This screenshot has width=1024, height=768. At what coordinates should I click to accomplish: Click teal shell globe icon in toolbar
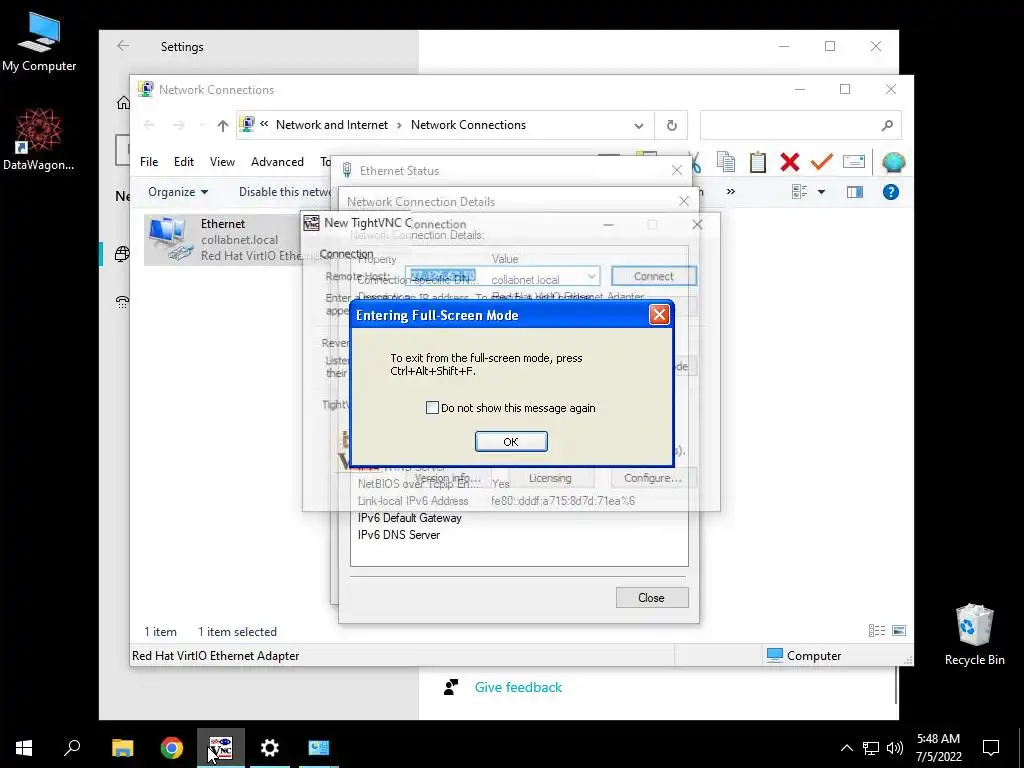click(x=893, y=162)
